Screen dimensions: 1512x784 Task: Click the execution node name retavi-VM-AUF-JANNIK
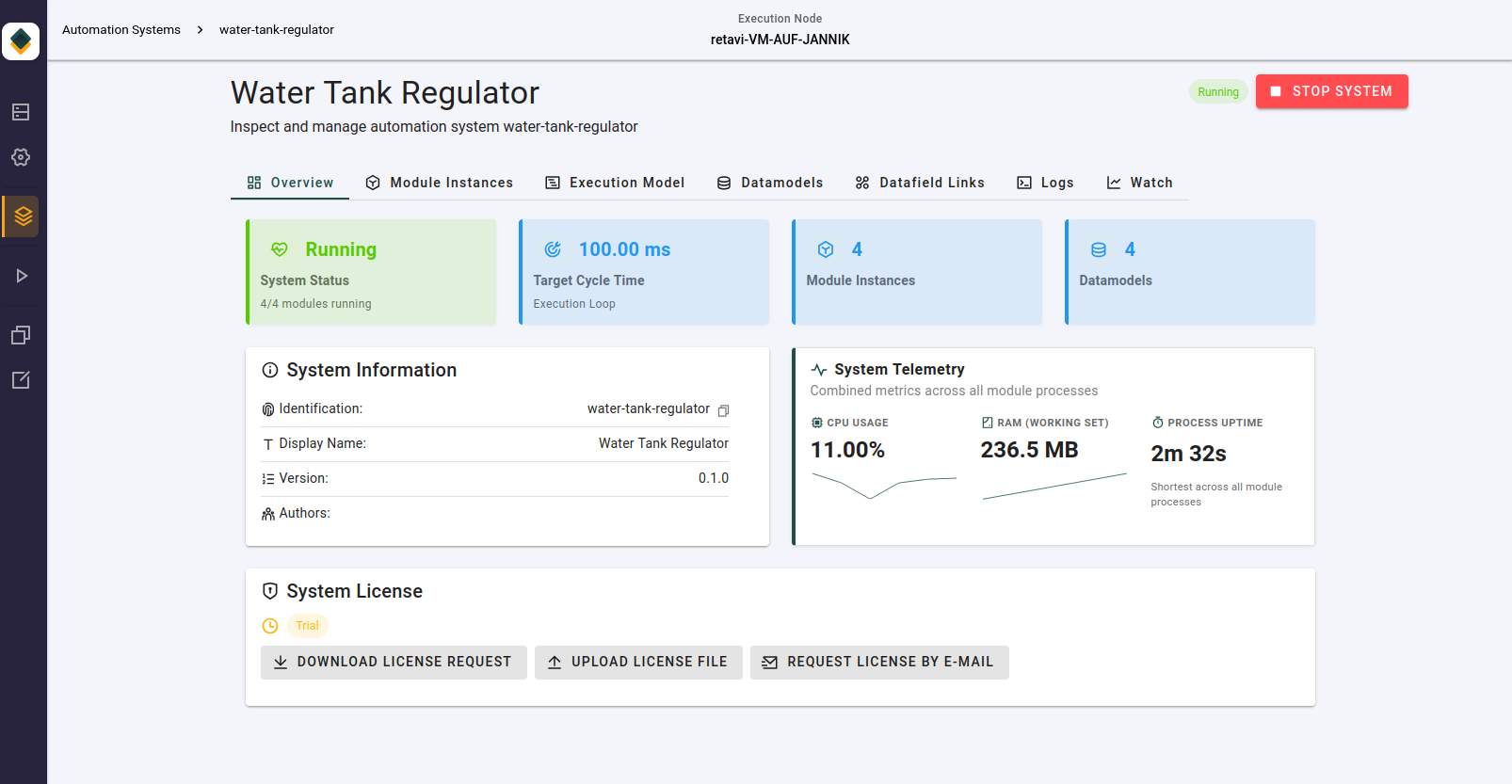(x=780, y=40)
